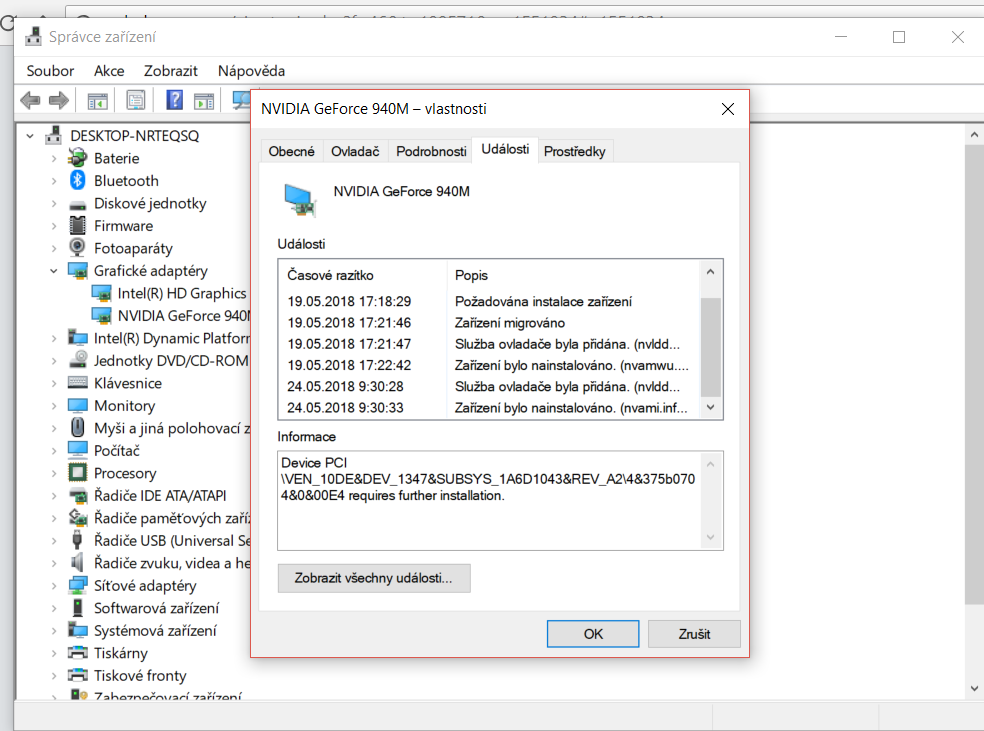Click Zobrazit všechny události button
The width and height of the screenshot is (984, 731).
point(373,578)
